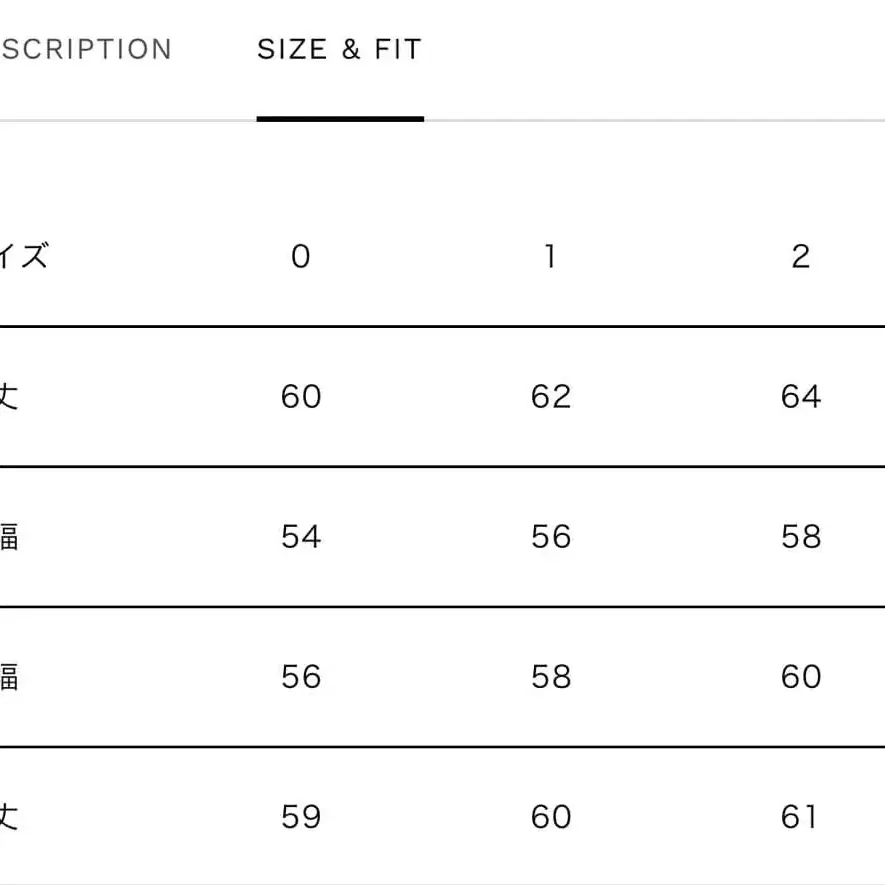The image size is (885, 885).
Task: Click the row label beside value 59
Action: coord(8,817)
